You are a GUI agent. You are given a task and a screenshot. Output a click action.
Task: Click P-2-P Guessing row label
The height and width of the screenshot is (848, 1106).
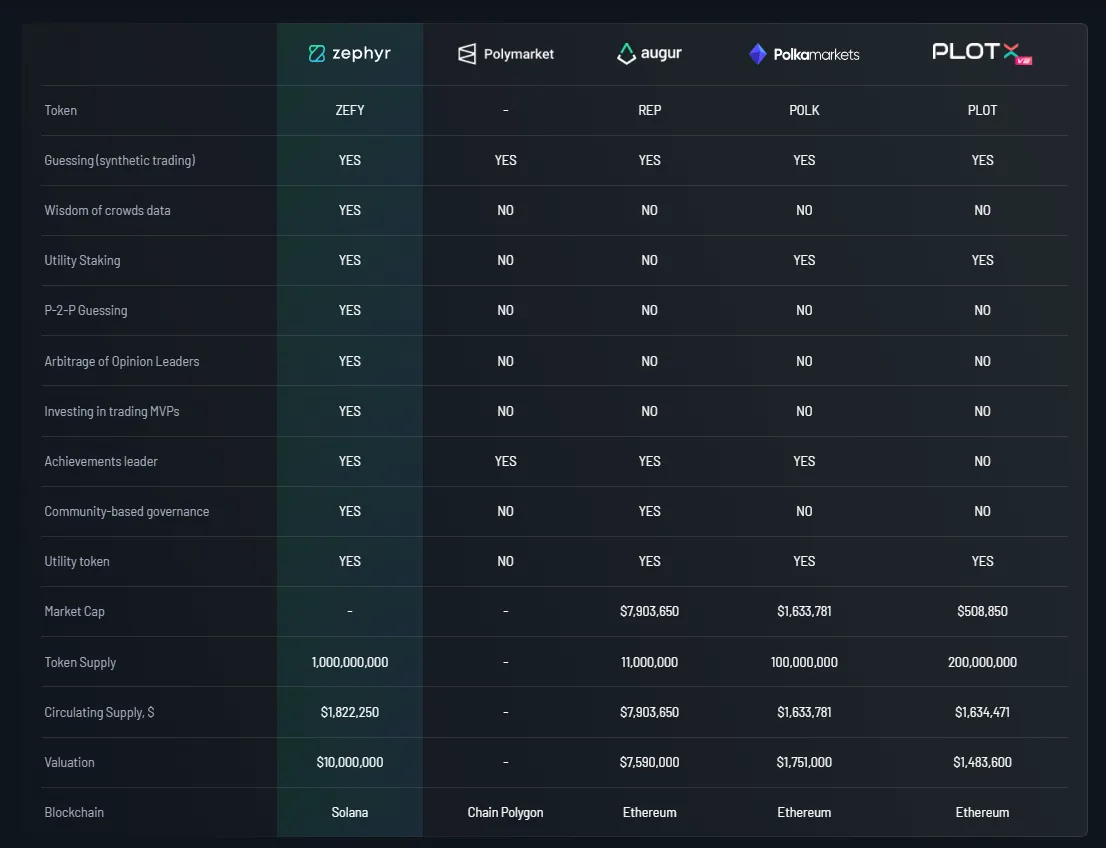tap(86, 310)
